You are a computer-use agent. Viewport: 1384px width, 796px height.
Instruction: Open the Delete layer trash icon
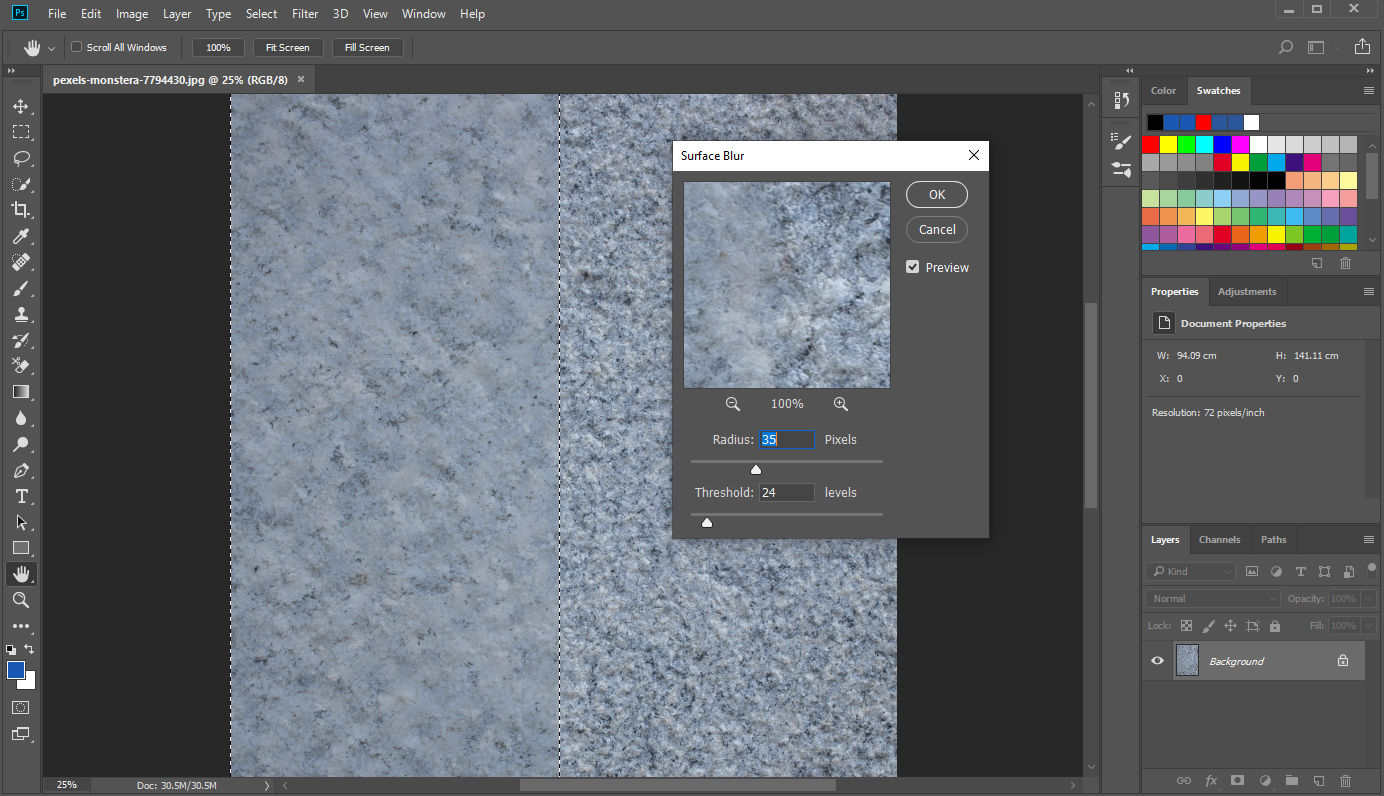1345,780
